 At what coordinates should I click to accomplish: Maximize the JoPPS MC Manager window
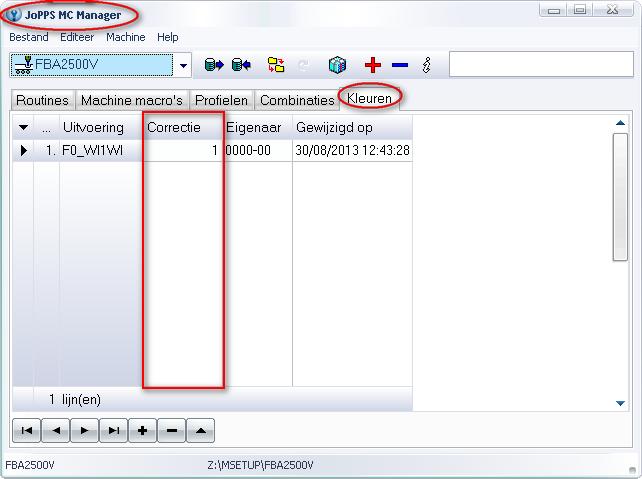[x=580, y=10]
